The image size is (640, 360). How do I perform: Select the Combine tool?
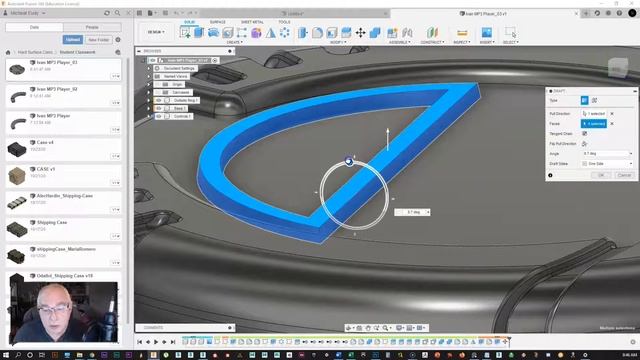[x=375, y=33]
